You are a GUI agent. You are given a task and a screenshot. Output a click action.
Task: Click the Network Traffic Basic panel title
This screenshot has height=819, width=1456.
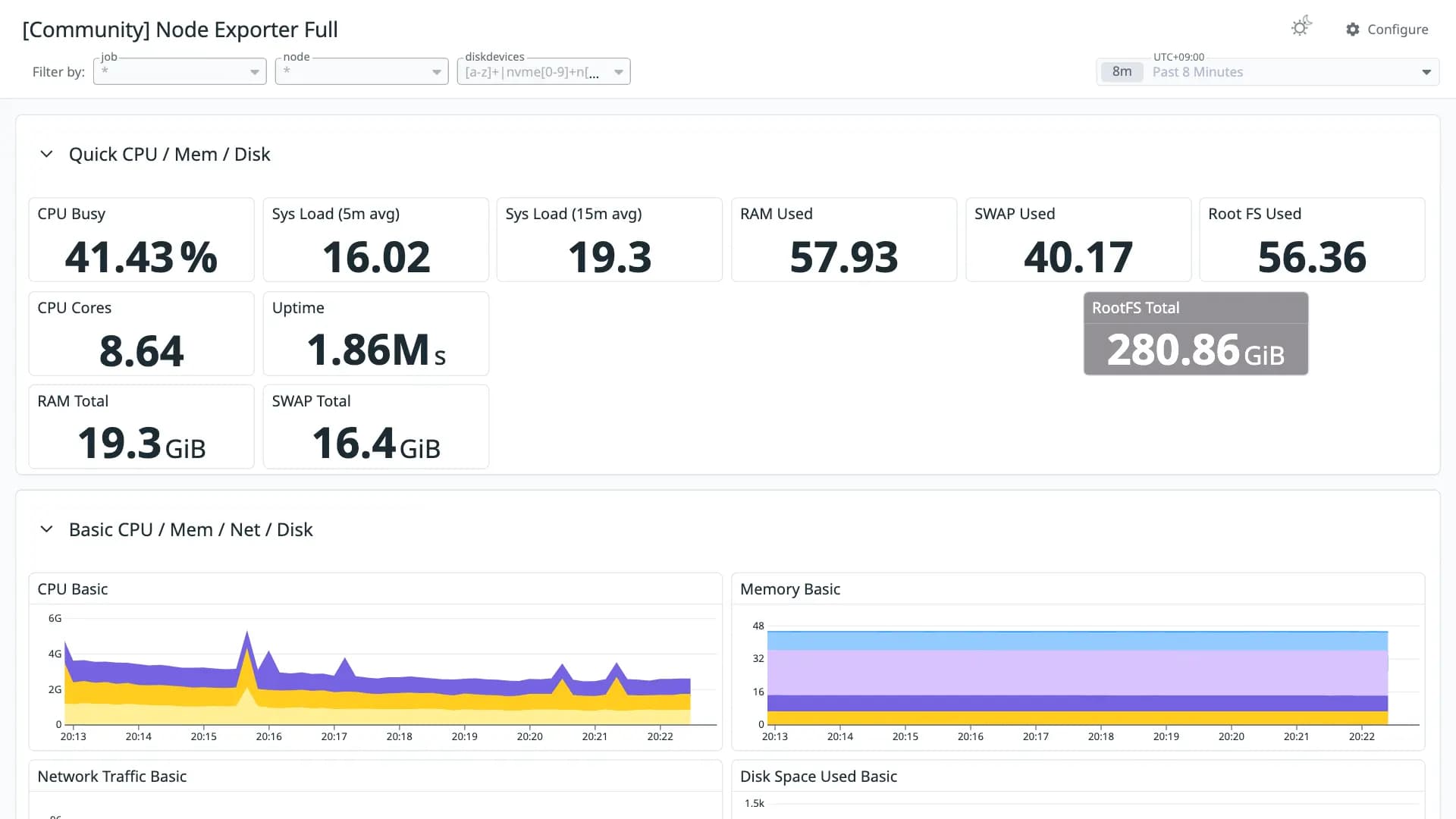(x=112, y=777)
